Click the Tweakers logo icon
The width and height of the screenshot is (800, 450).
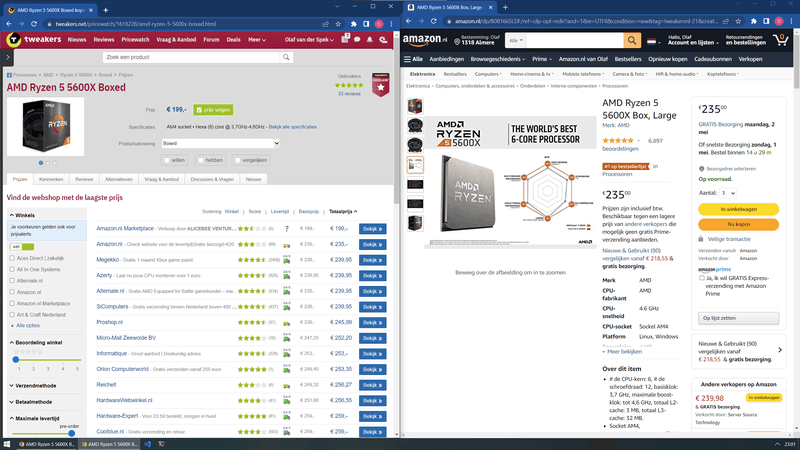tap(14, 39)
